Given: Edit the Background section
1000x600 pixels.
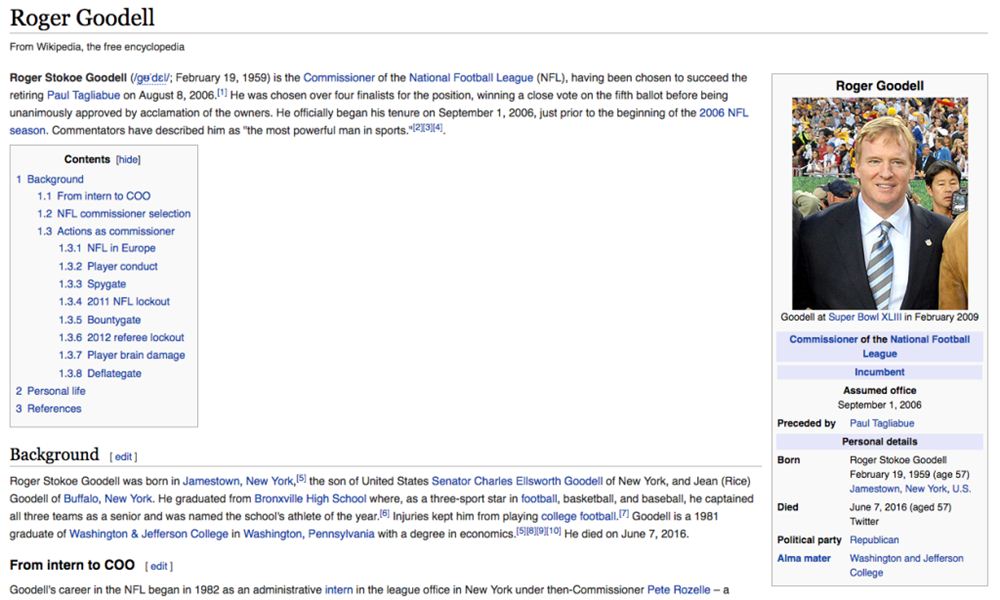Looking at the screenshot, I should (x=123, y=457).
